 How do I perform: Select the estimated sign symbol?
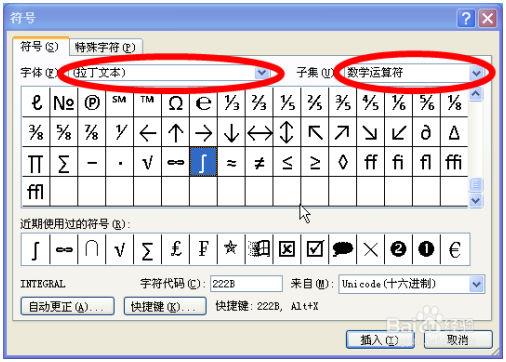click(203, 102)
